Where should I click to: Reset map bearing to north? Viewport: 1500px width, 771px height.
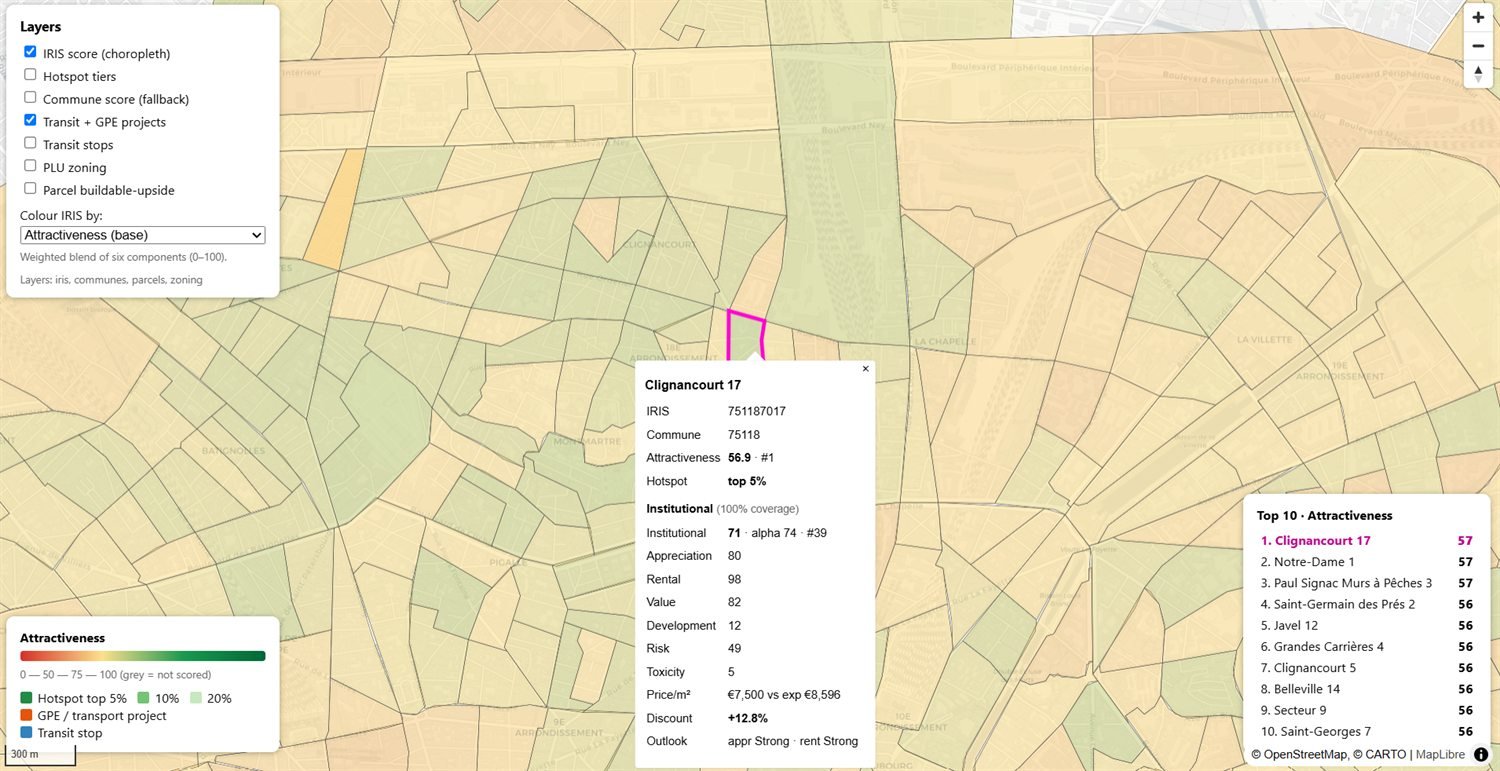tap(1478, 74)
